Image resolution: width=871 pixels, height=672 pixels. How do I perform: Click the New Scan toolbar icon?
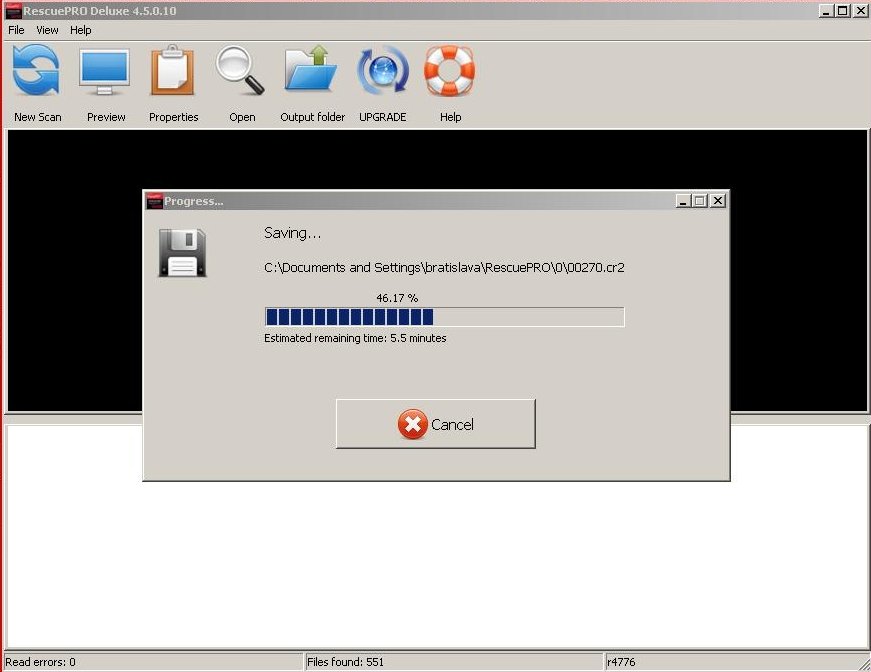coord(37,72)
